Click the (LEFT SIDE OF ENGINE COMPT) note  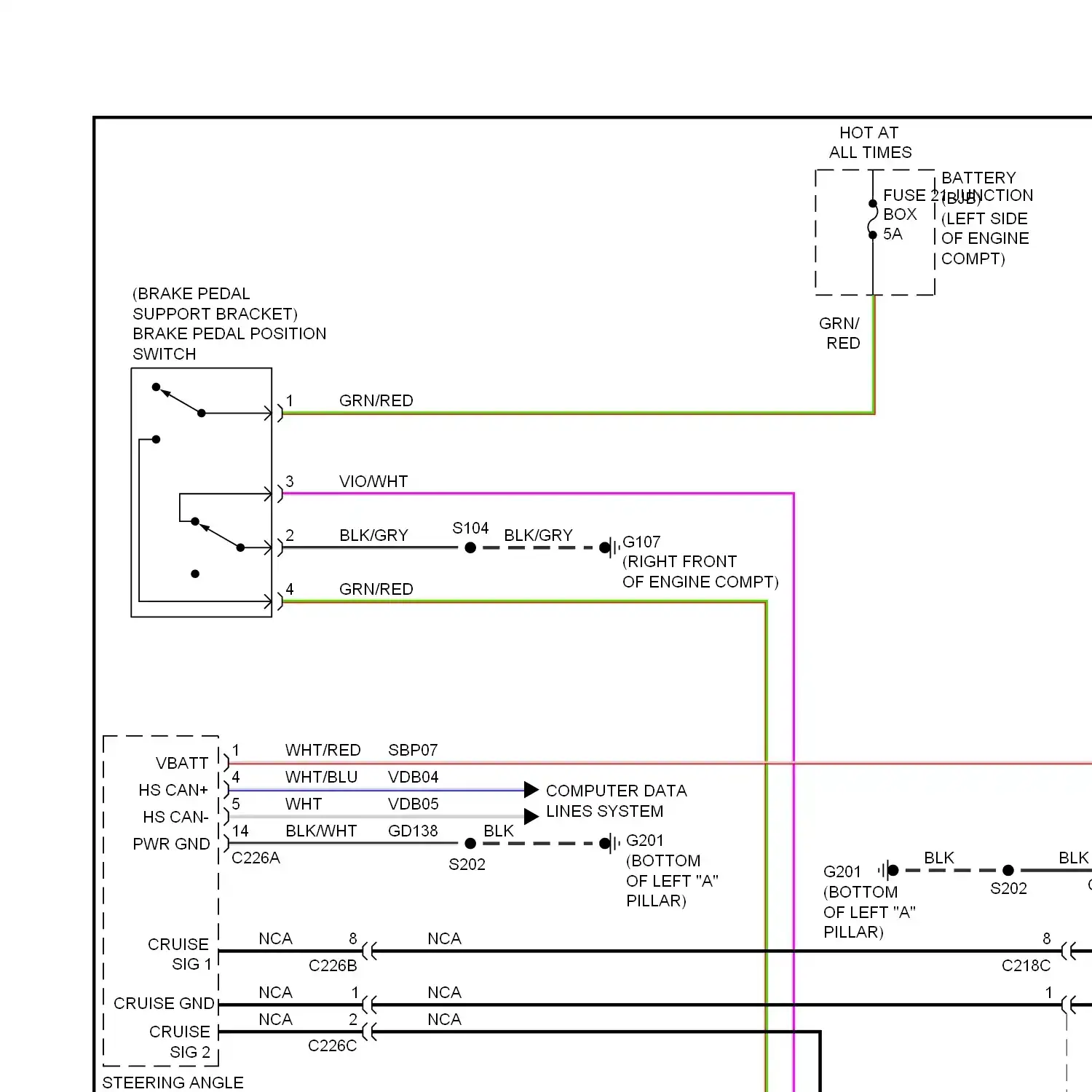point(985,239)
